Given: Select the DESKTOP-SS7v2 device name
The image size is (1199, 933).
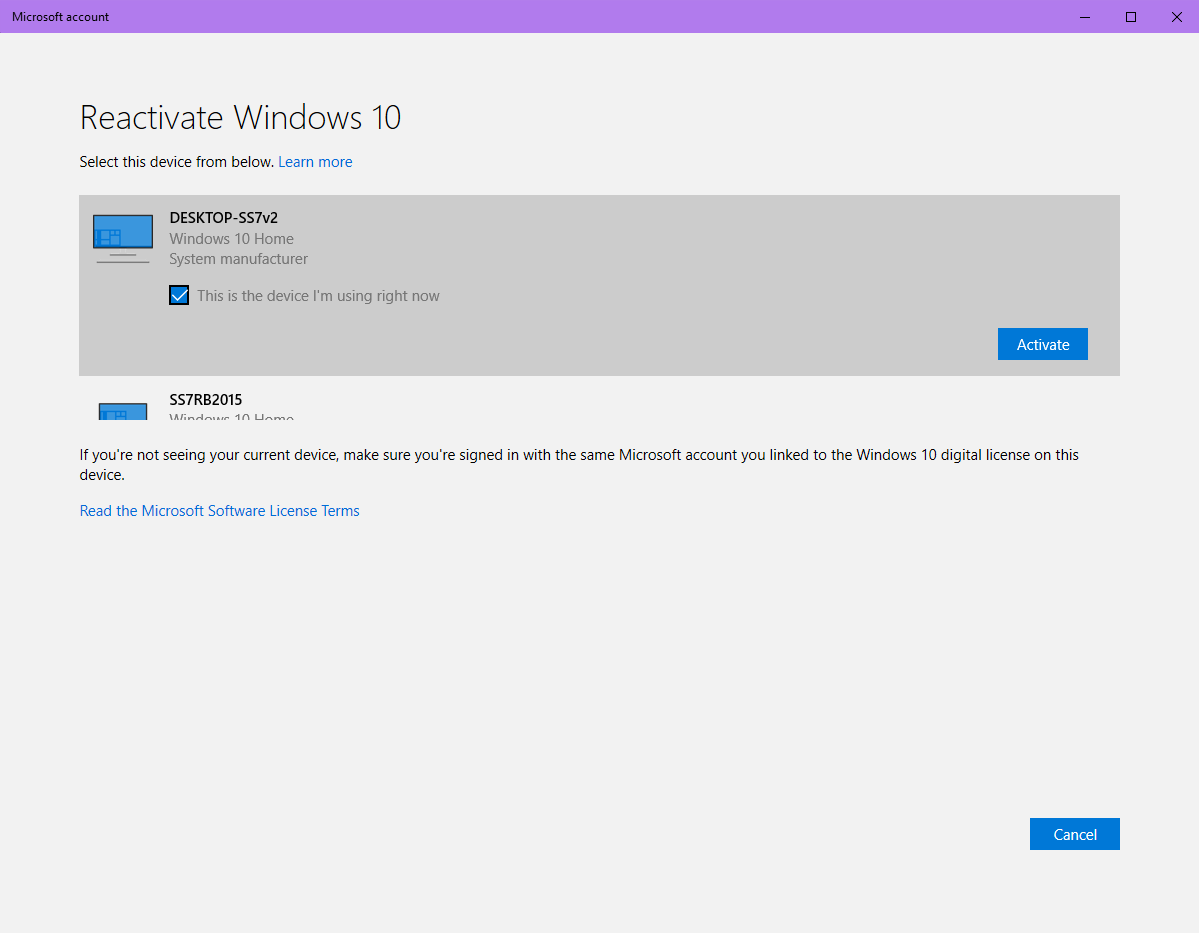Looking at the screenshot, I should pyautogui.click(x=224, y=218).
